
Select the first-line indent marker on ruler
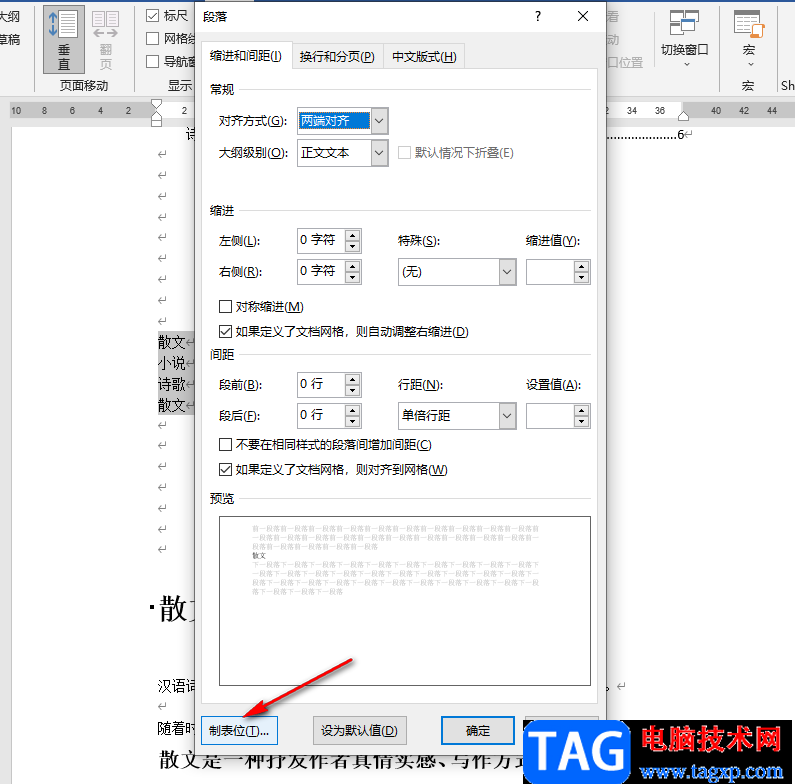point(156,104)
